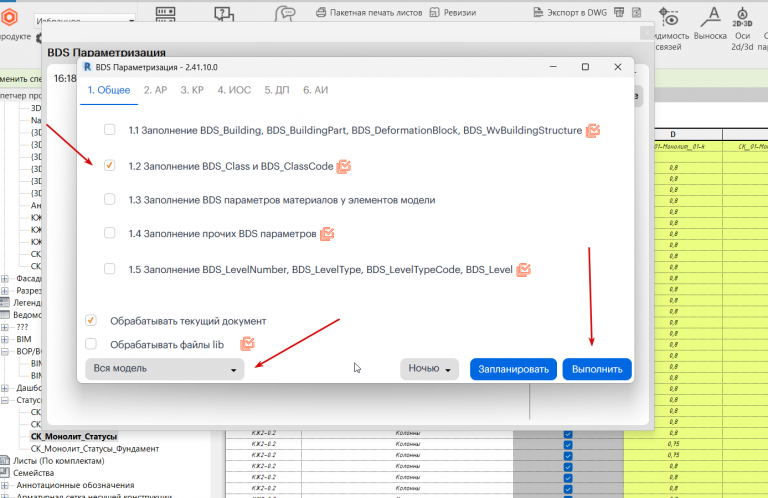Open the help question-mark monitor icon
This screenshot has height=498, width=768.
point(224,14)
